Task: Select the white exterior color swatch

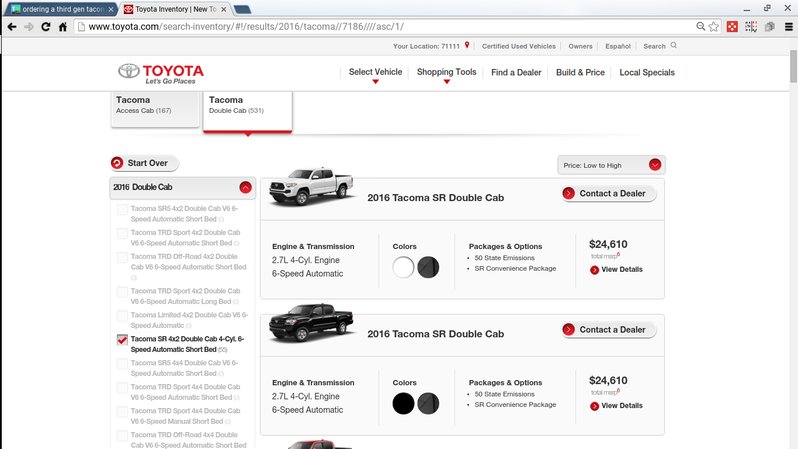Action: click(x=403, y=267)
